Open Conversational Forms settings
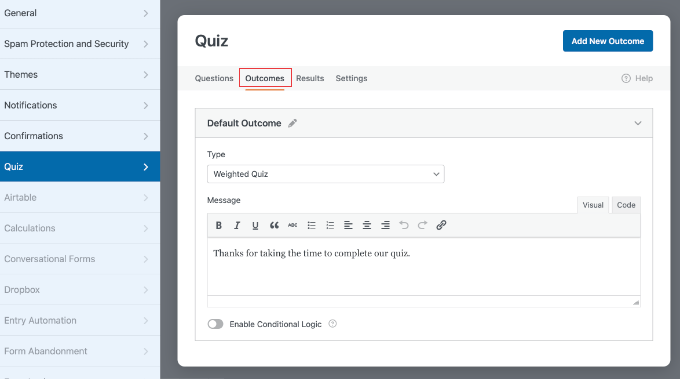Viewport: 680px width, 379px height. tap(80, 259)
